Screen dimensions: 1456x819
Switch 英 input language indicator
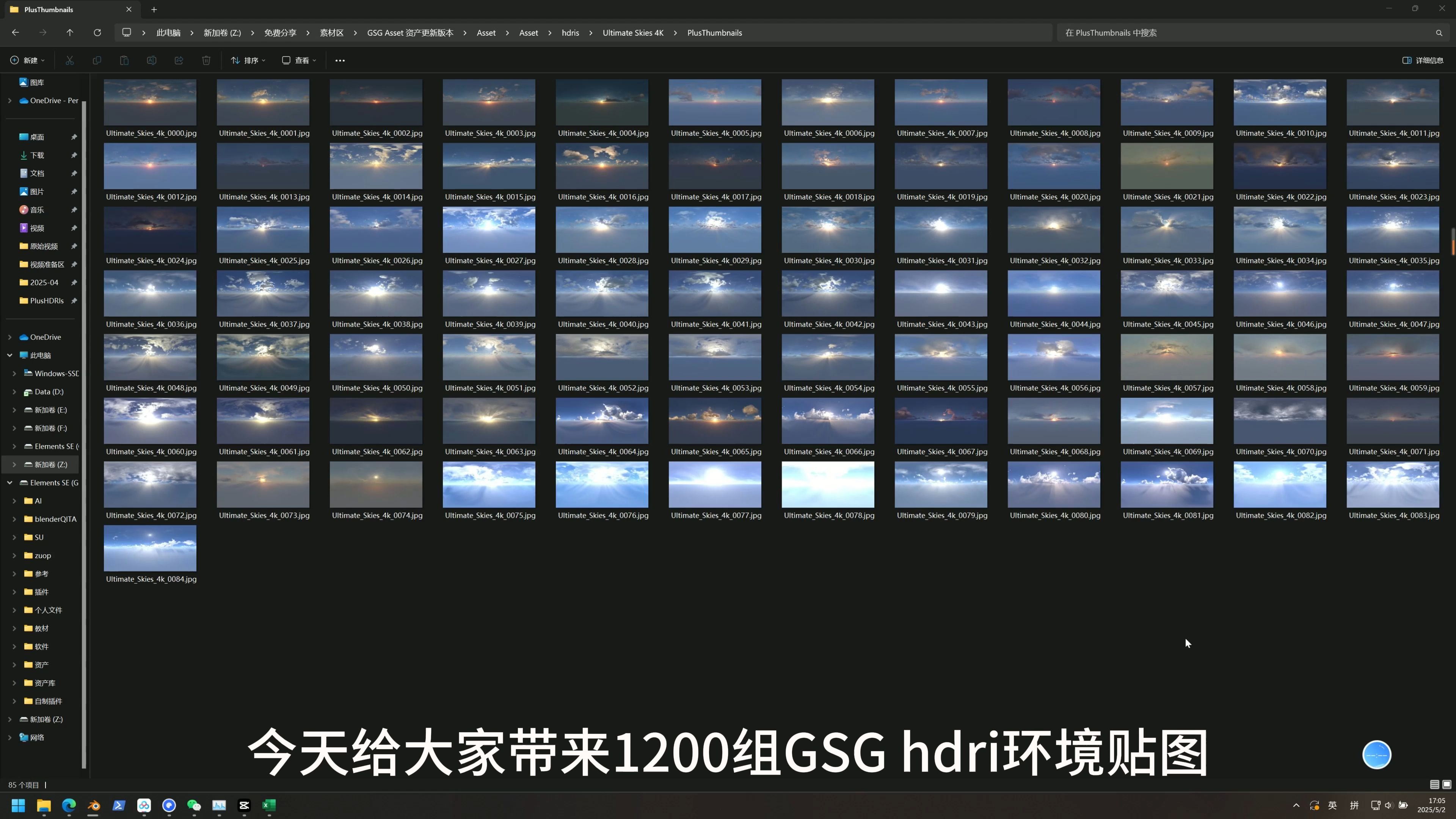(x=1332, y=805)
